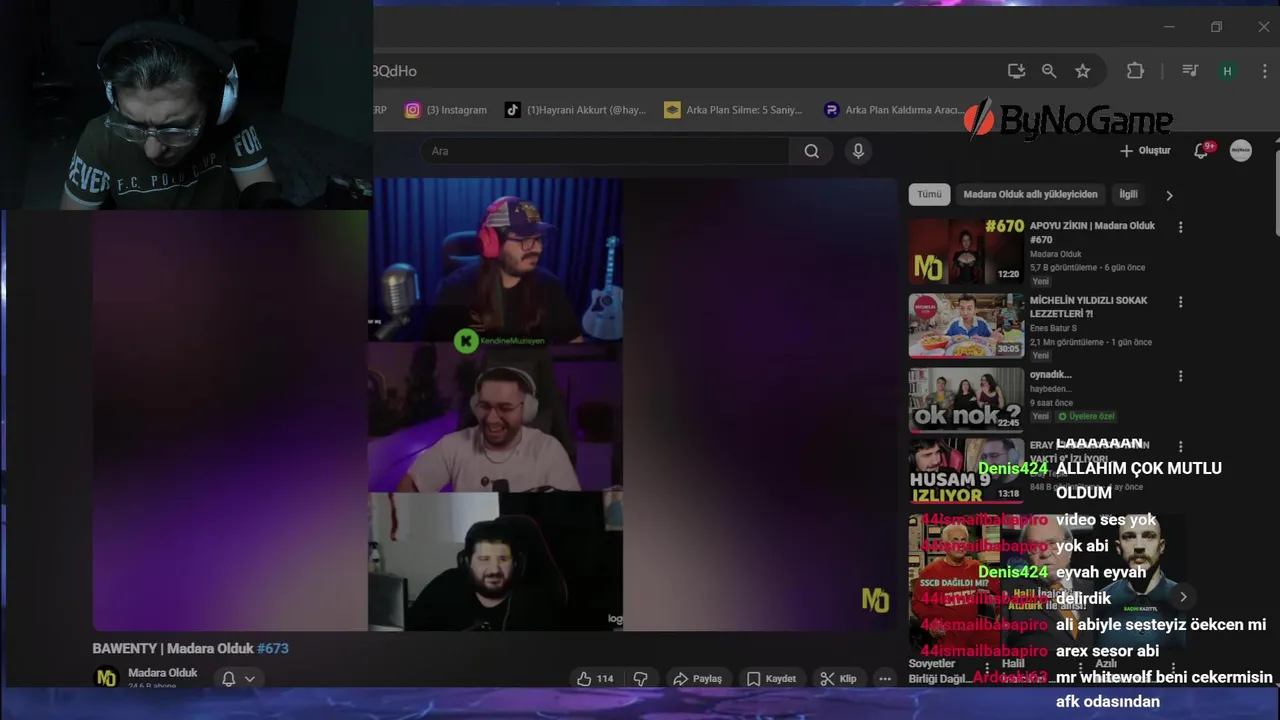Click the title APOYU ZIKIN | Madara Olduk #670
Screen dimensions: 1280x720
coord(1092,232)
